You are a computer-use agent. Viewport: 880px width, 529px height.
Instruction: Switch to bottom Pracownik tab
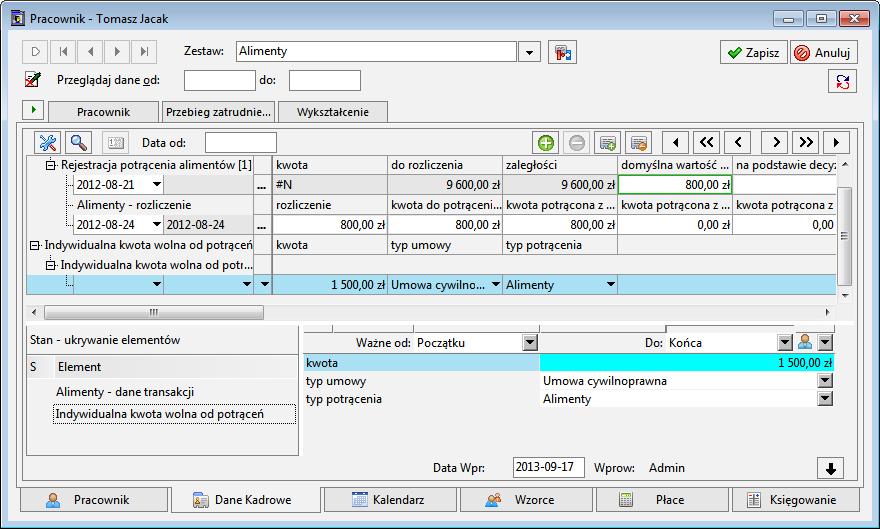94,500
